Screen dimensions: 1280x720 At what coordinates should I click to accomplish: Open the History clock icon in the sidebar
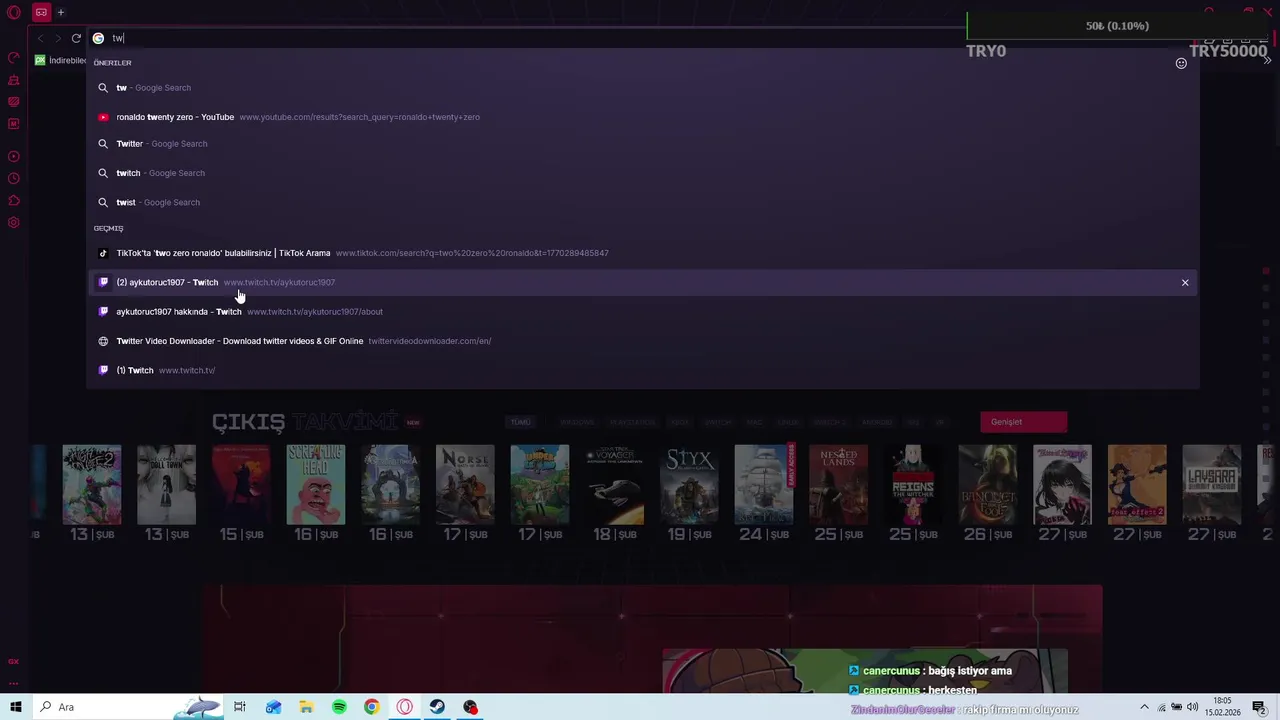14,179
